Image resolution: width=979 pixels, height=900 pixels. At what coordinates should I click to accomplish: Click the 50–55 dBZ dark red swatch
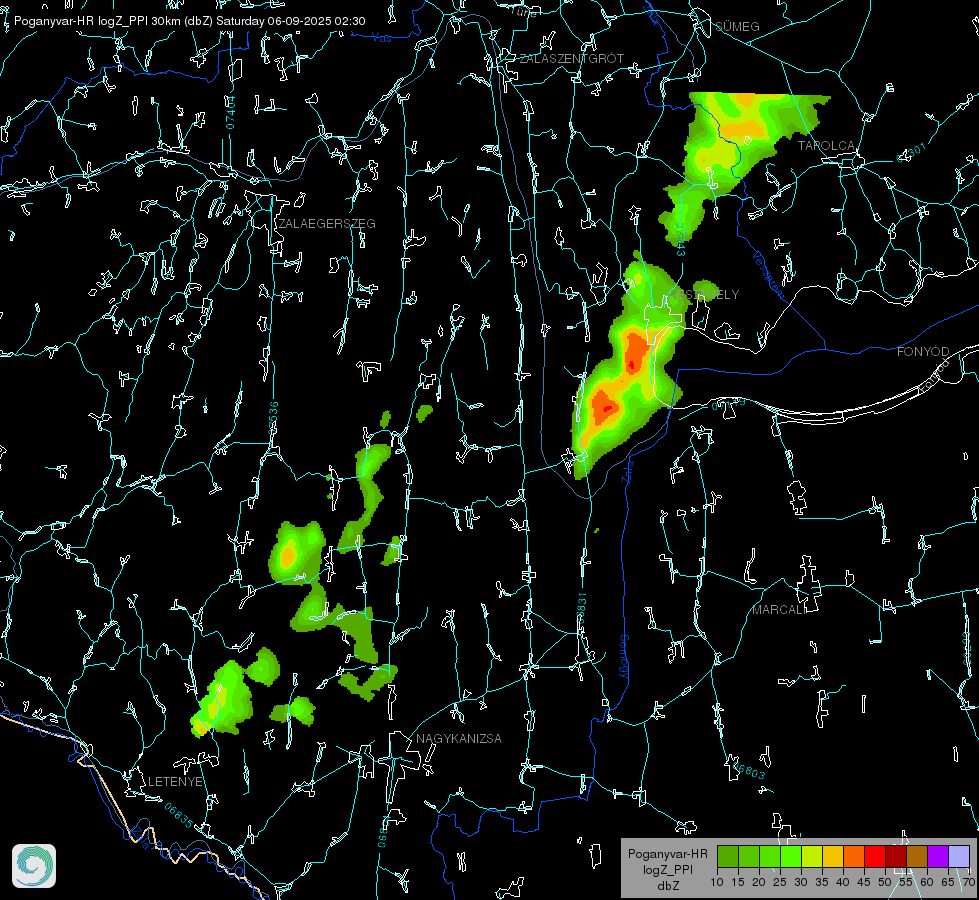(895, 856)
